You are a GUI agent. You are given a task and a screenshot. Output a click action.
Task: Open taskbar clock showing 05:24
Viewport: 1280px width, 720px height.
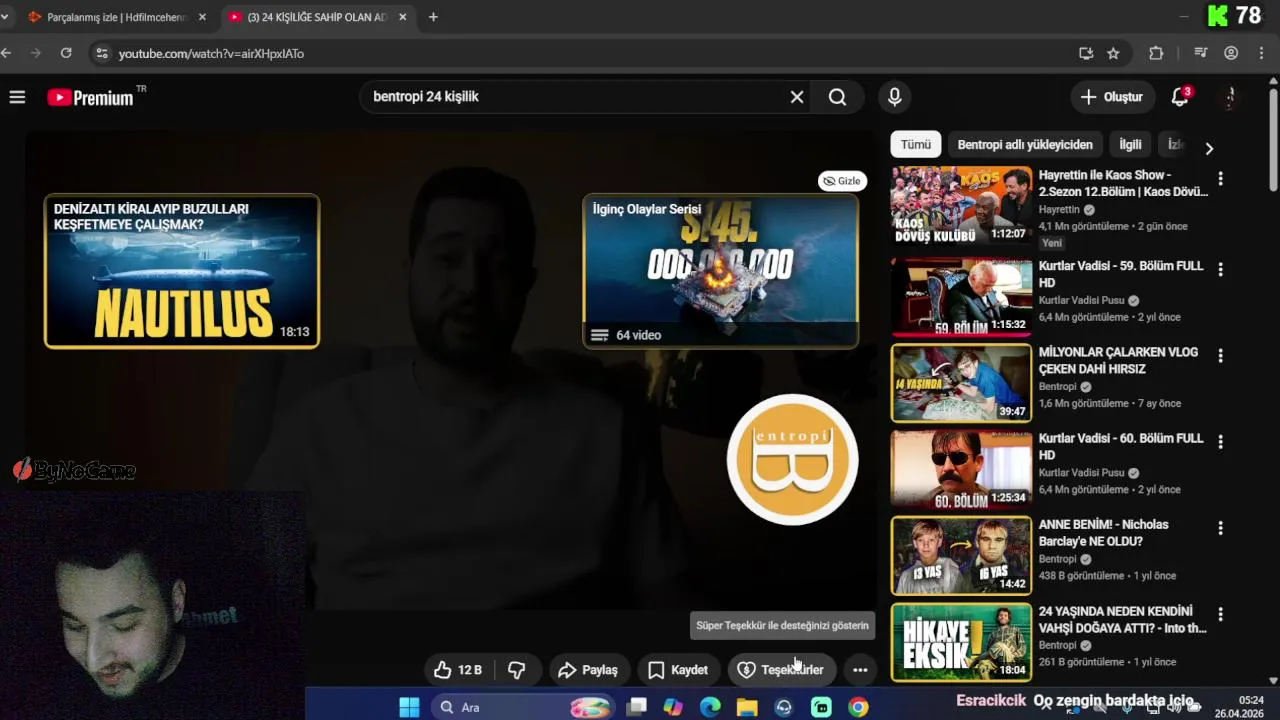[1237, 707]
